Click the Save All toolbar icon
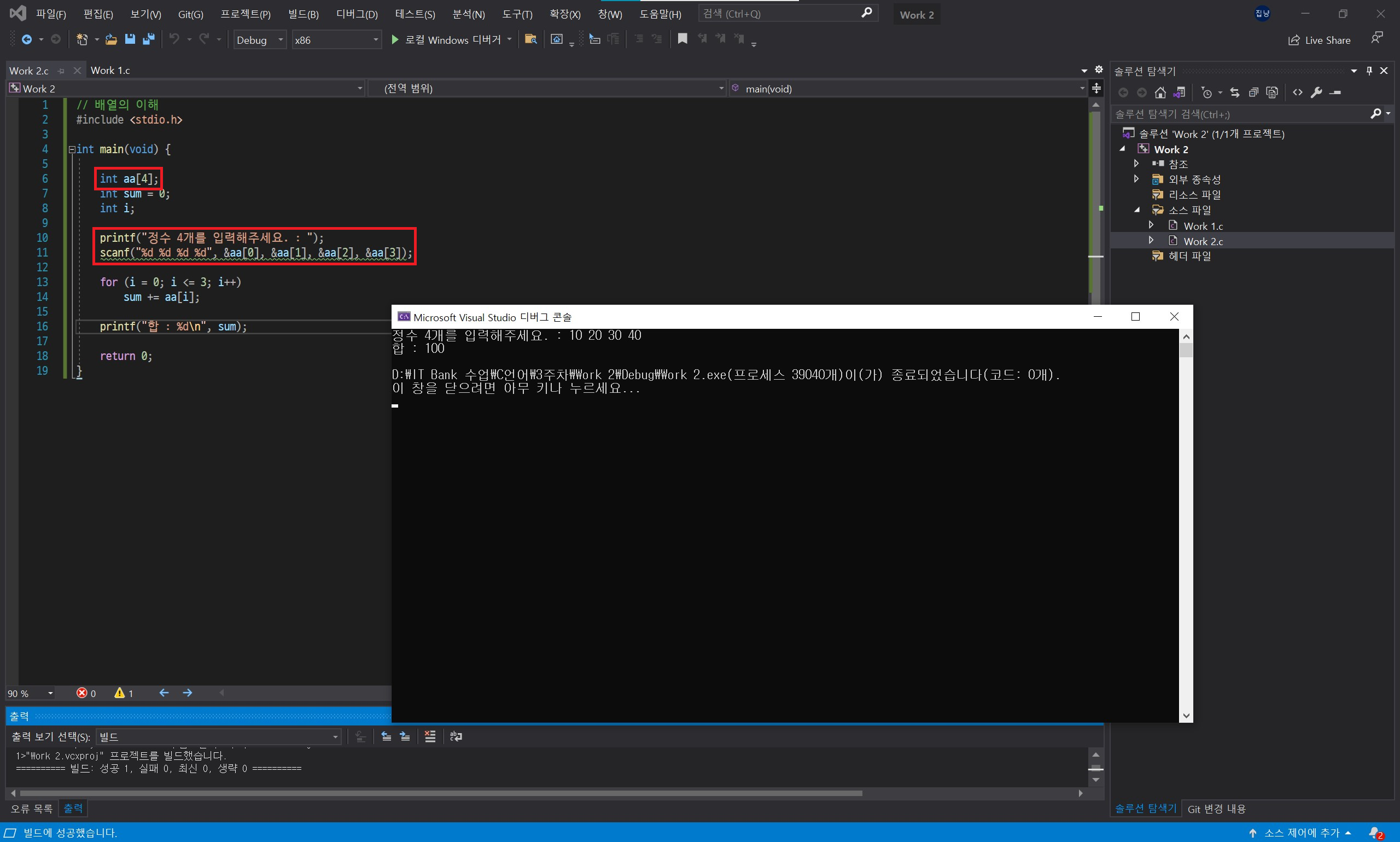1400x842 pixels. (x=149, y=39)
